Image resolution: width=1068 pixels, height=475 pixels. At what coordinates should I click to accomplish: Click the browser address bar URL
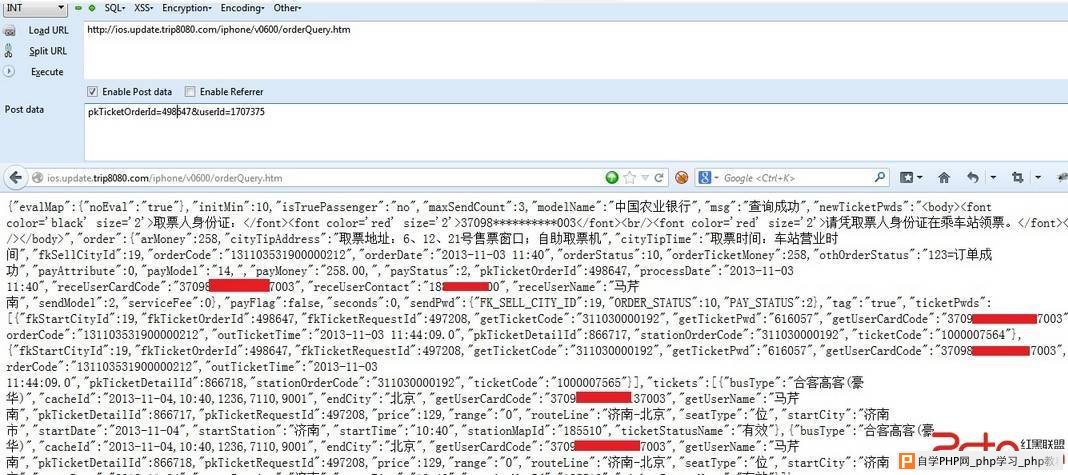point(164,178)
